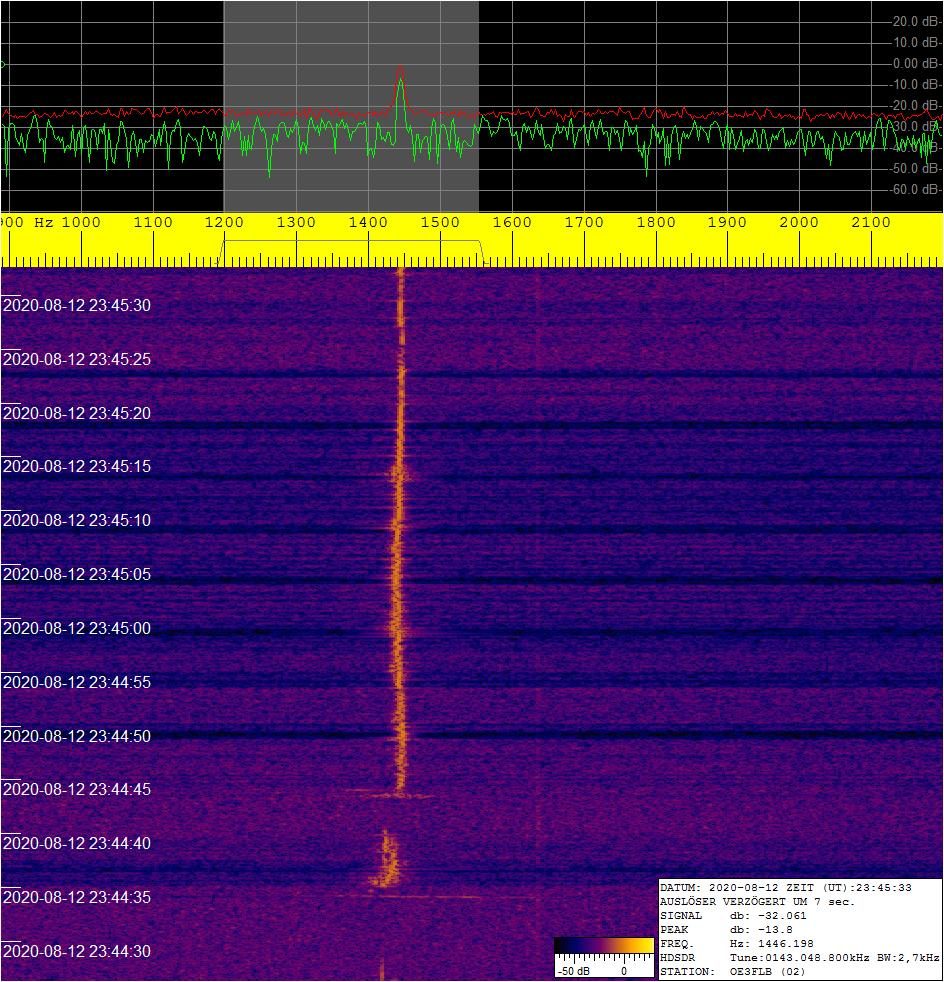Click the 2100 frequency scale label
The height and width of the screenshot is (982, 944).
coord(871,222)
